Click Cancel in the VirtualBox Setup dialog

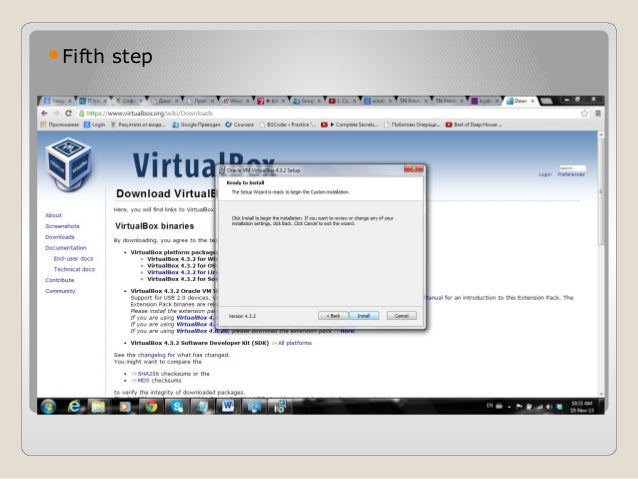pyautogui.click(x=402, y=316)
